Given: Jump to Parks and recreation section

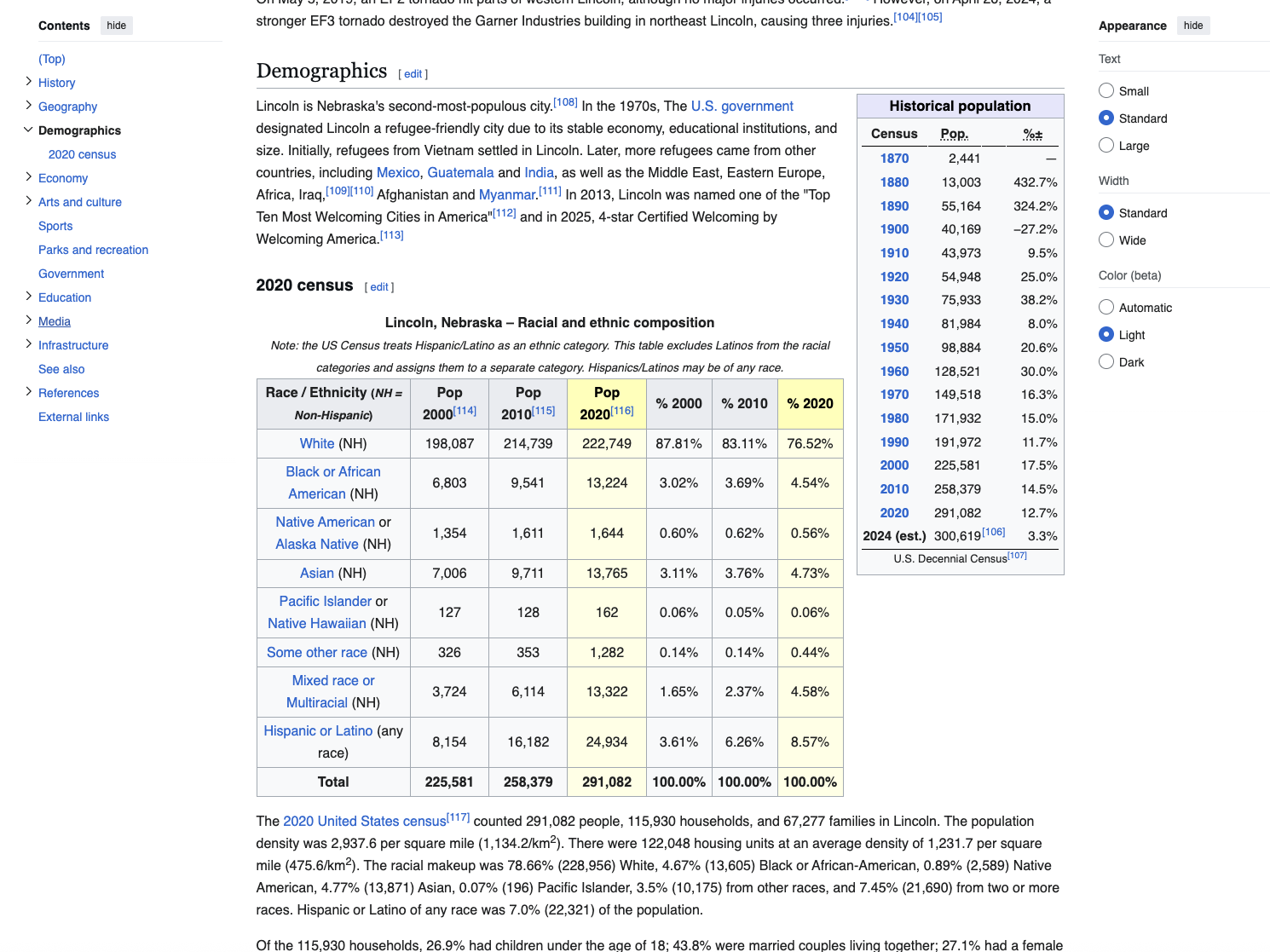Looking at the screenshot, I should pos(93,250).
